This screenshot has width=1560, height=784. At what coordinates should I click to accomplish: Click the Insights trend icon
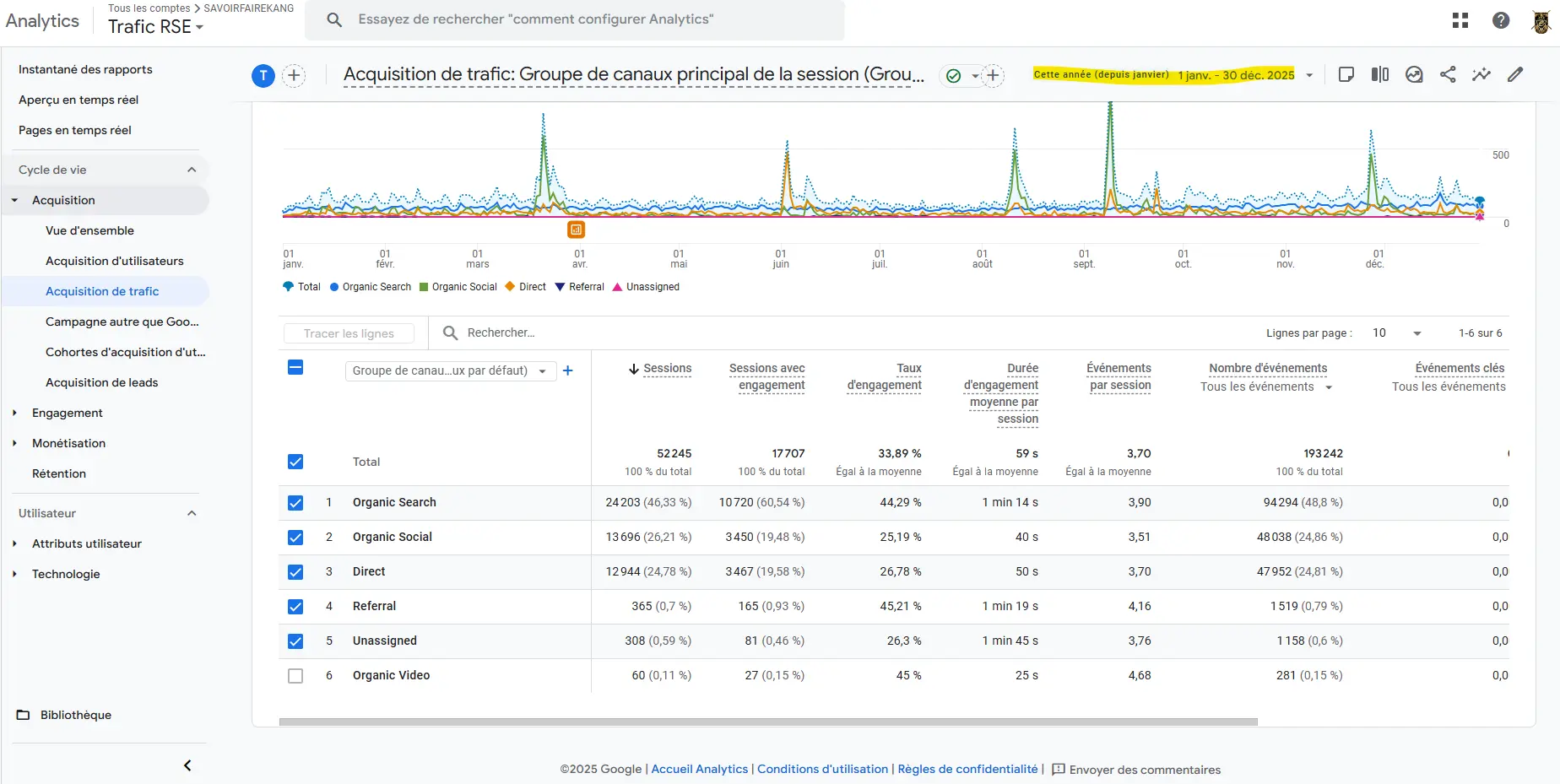(1481, 74)
